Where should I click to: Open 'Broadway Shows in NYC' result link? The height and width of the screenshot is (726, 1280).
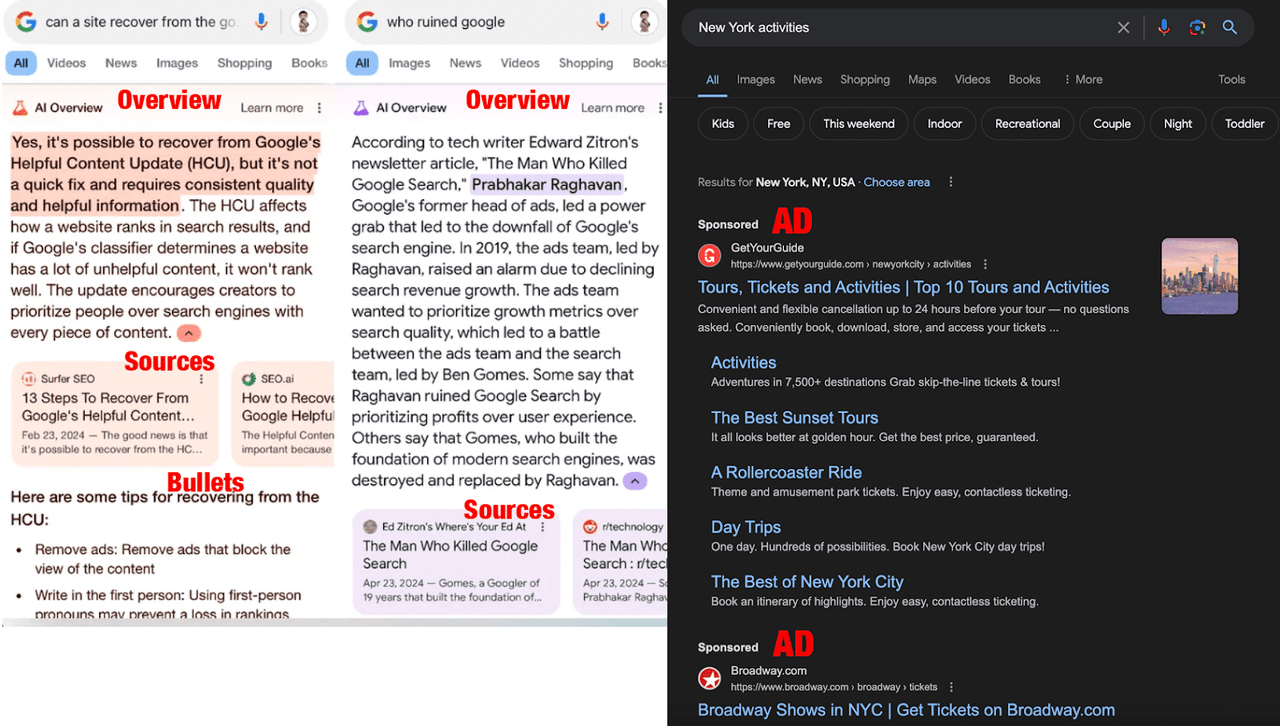pyautogui.click(x=906, y=710)
